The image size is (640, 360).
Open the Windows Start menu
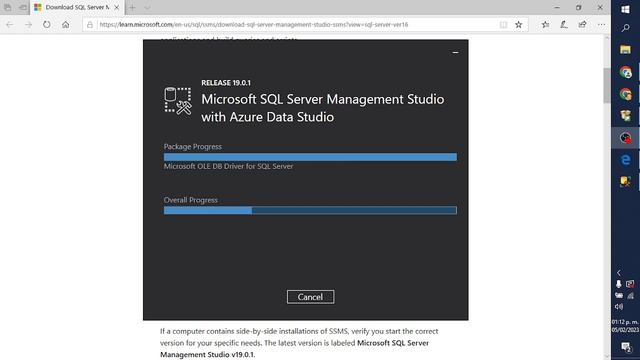pyautogui.click(x=625, y=9)
